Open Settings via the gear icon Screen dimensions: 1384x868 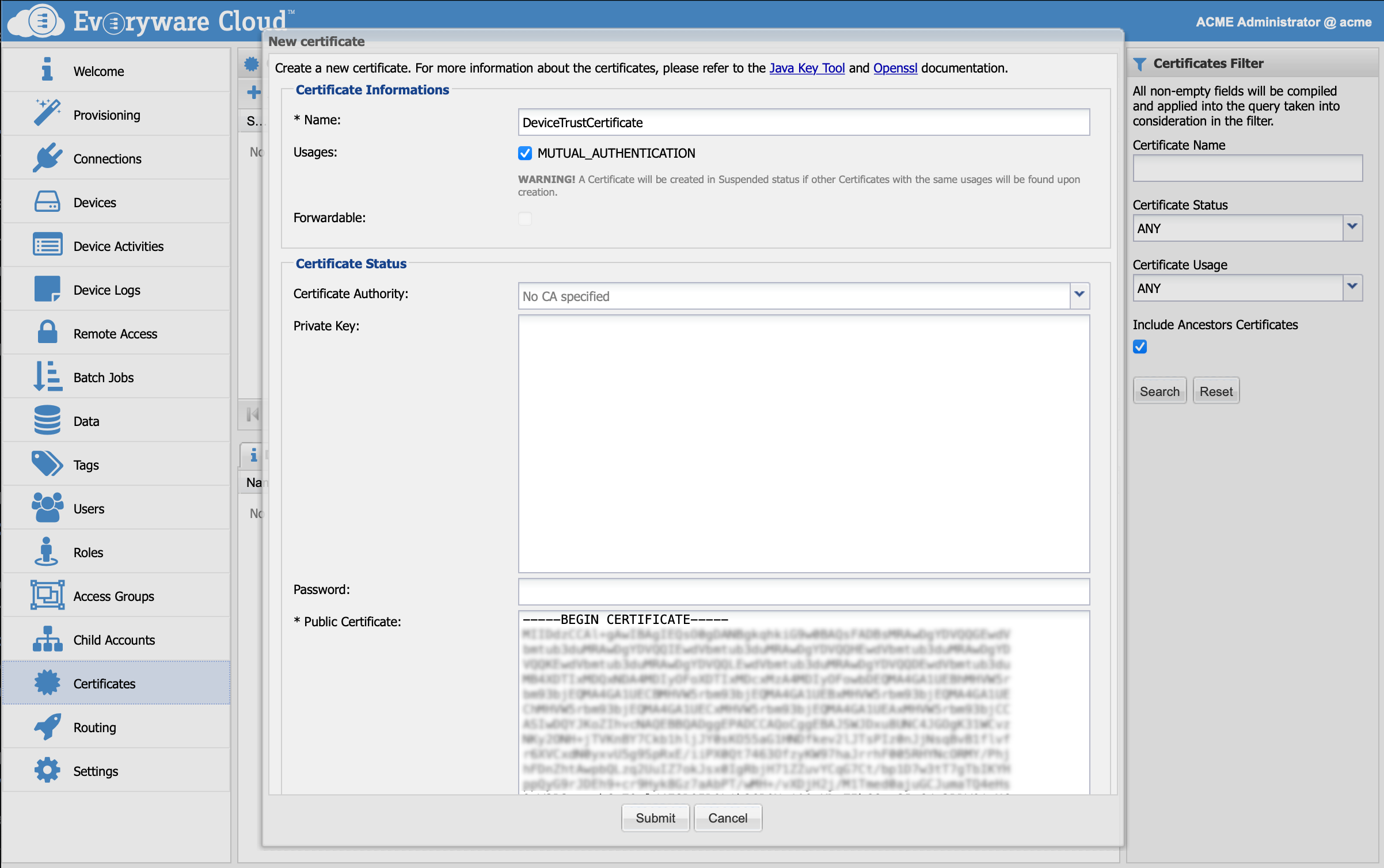pos(47,770)
